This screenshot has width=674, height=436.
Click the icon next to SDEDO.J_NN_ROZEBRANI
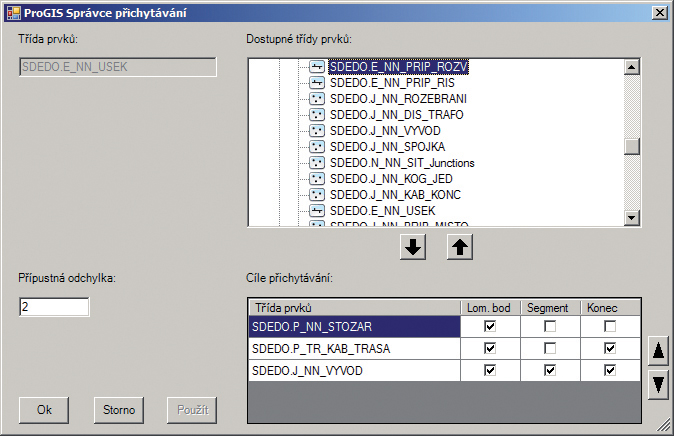tap(318, 99)
